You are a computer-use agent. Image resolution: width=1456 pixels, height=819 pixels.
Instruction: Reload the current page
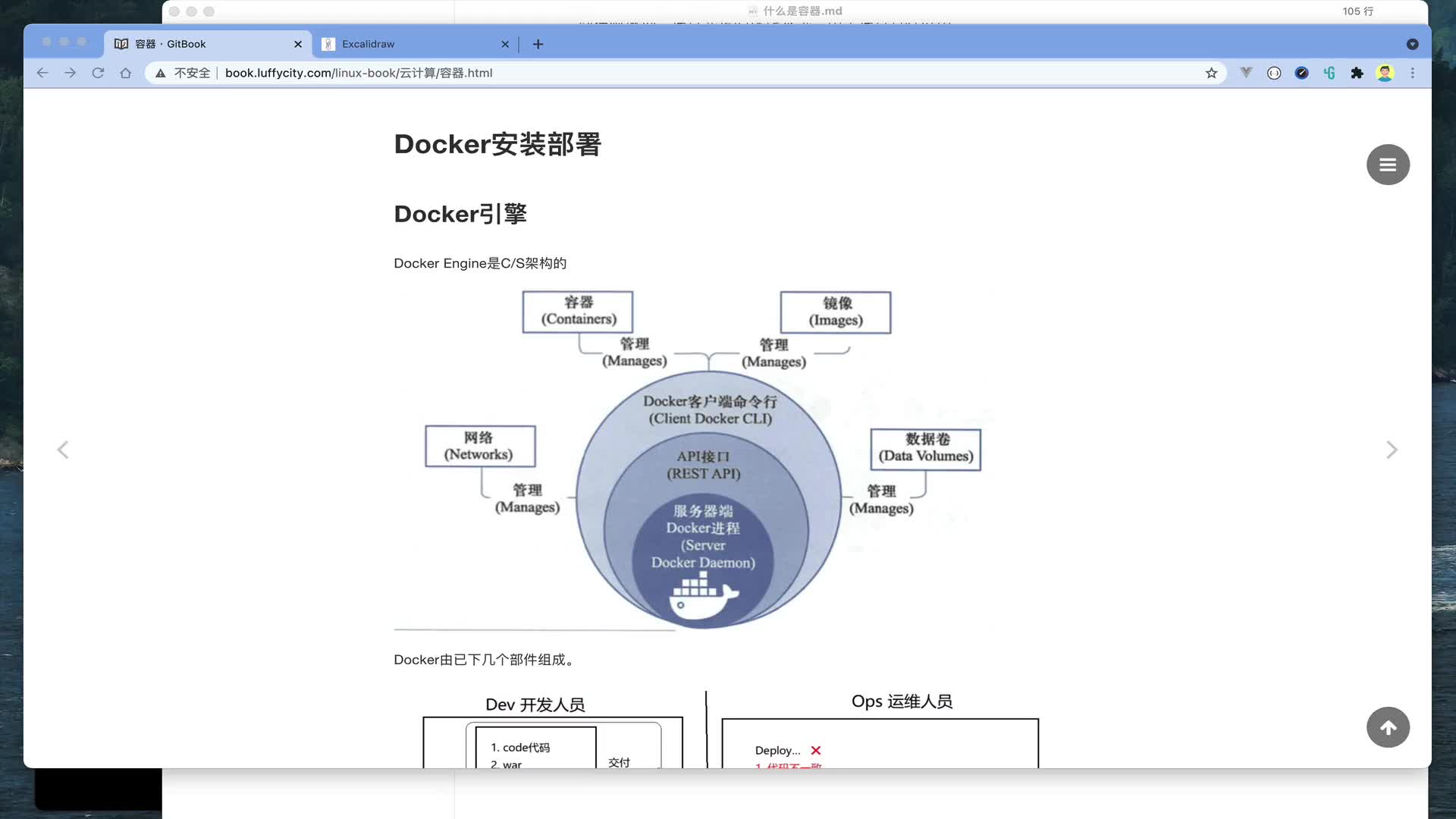click(98, 73)
